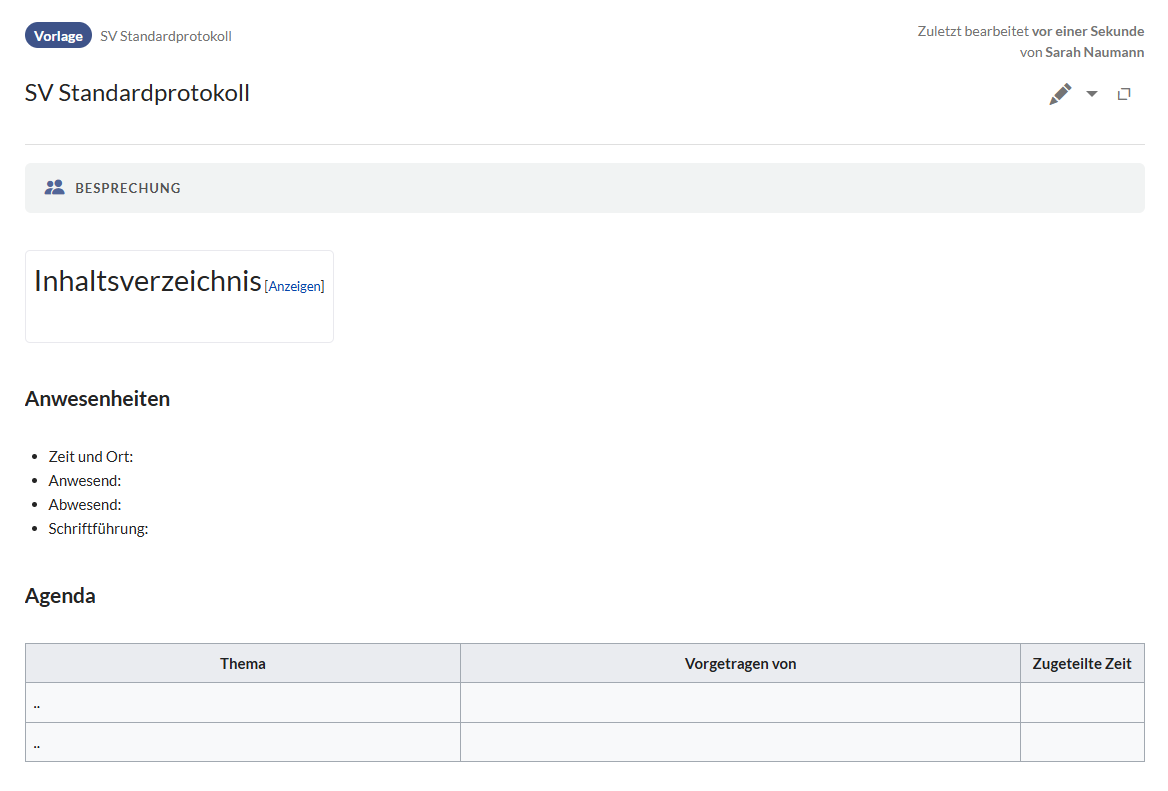Click the Inhaltsverzeichnis heading

(147, 281)
